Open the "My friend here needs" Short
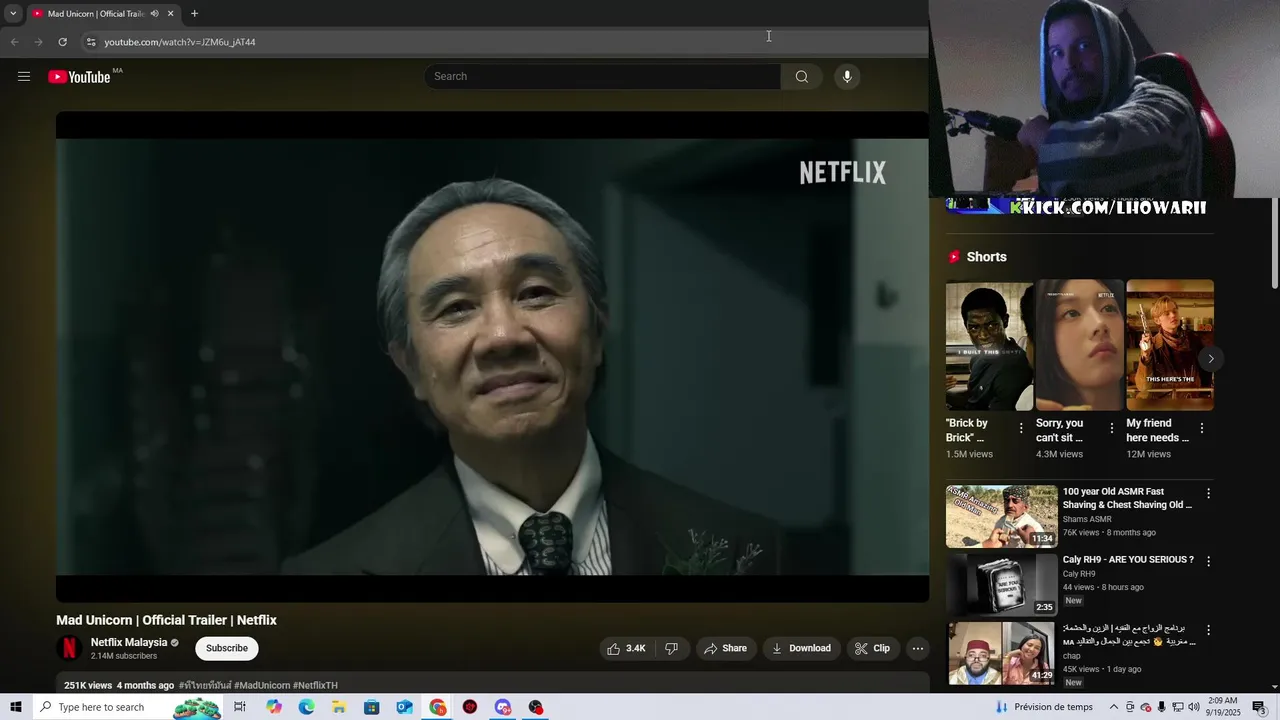1280x720 pixels. [x=1170, y=345]
